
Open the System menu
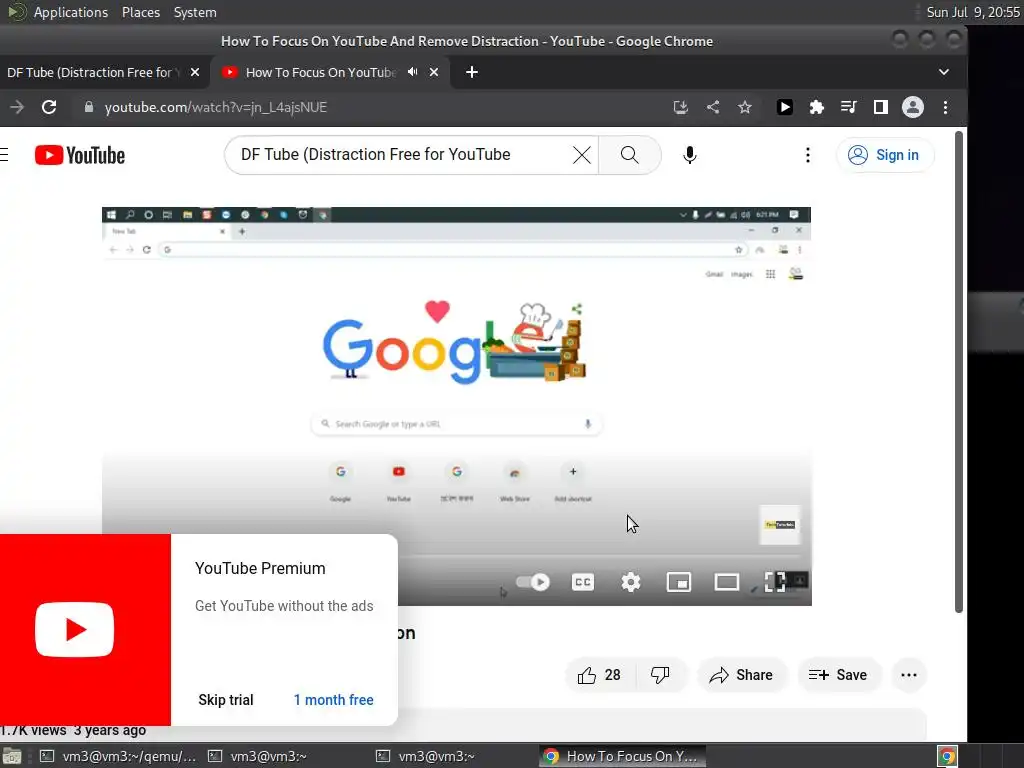(195, 12)
